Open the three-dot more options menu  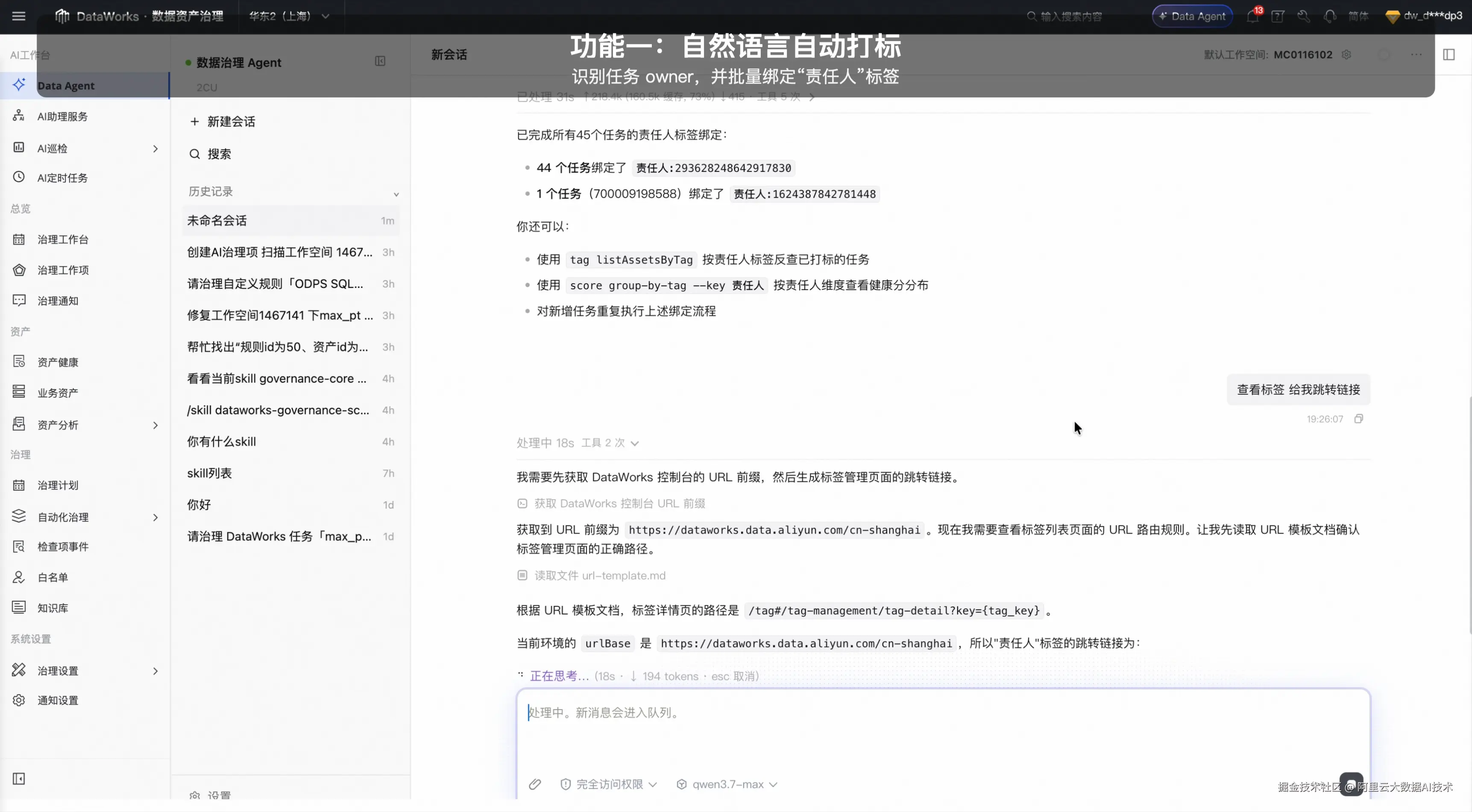[1416, 54]
